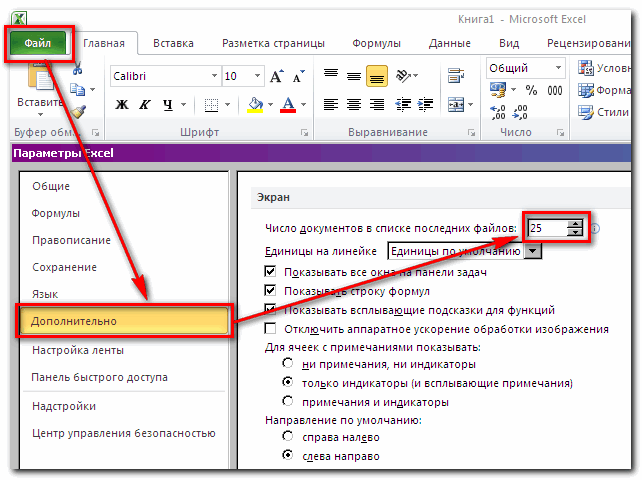The image size is (642, 480).
Task: Switch to the Главная tab
Action: click(x=104, y=43)
